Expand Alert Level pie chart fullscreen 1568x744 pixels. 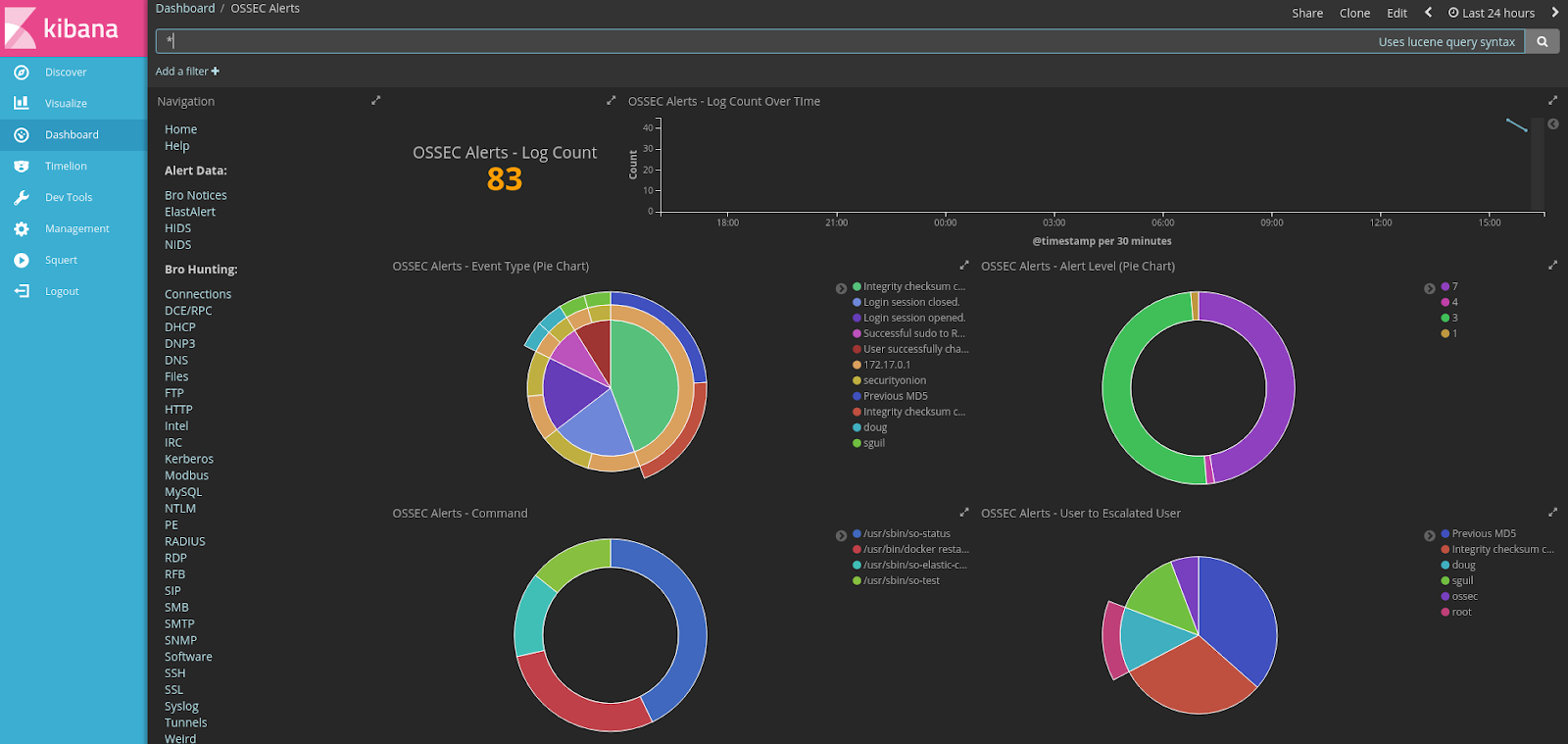[1552, 265]
